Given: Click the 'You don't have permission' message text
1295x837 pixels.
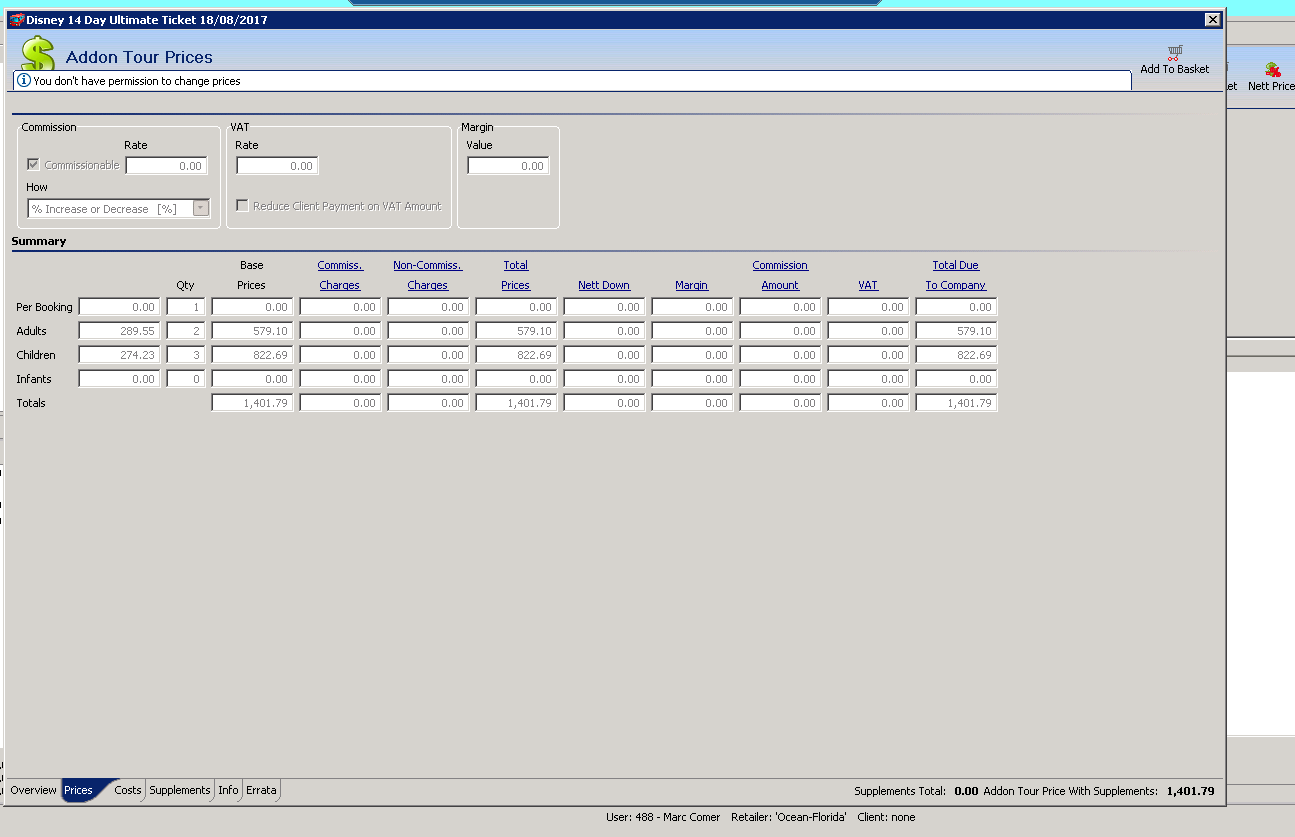Looking at the screenshot, I should point(137,81).
